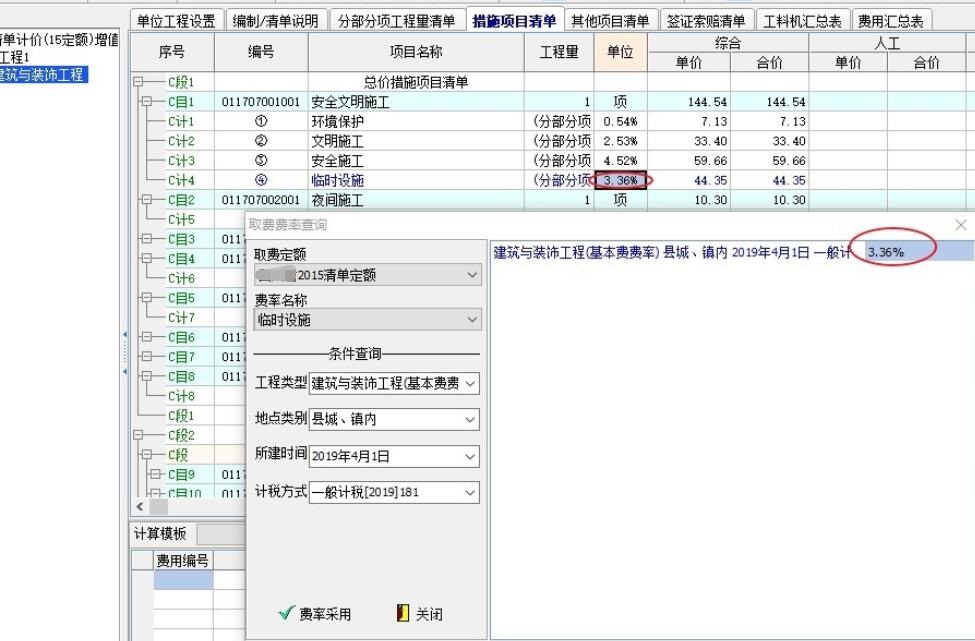Collapse the C段1 tree node at top

(138, 82)
